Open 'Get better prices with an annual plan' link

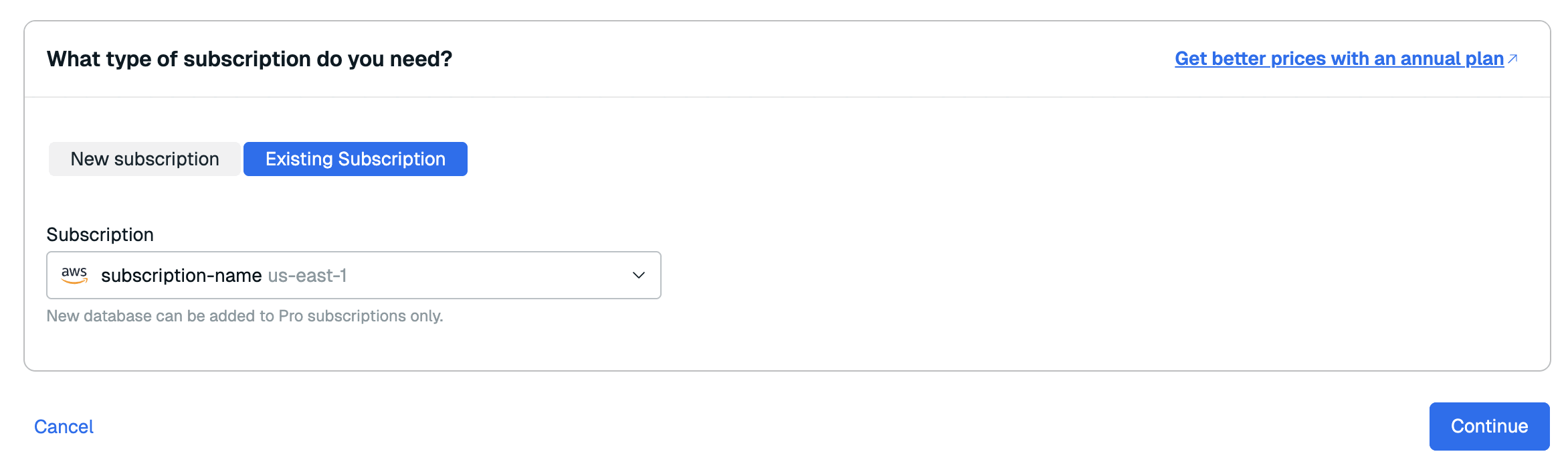(x=1339, y=59)
